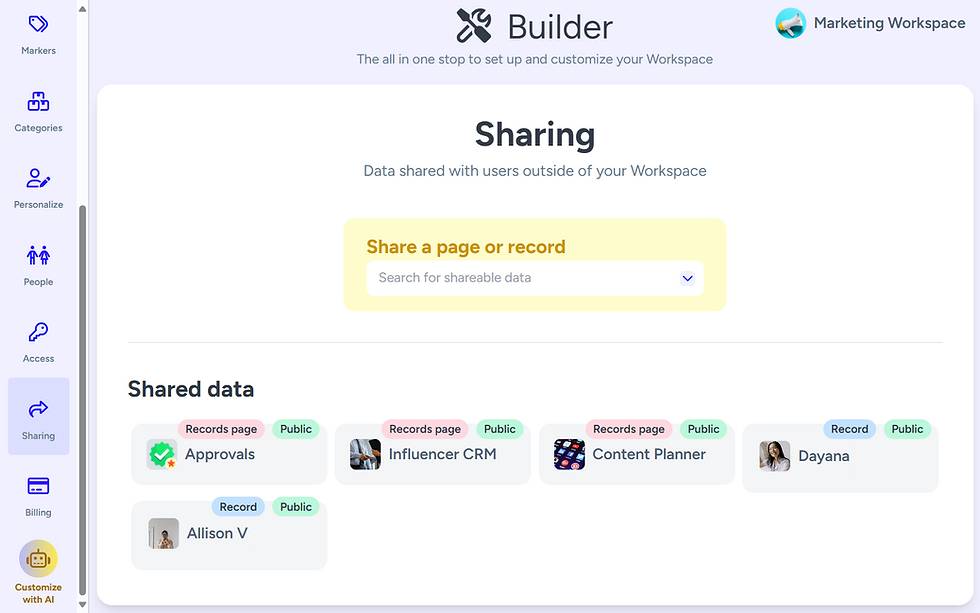Open the Billing section
Screen dimensions: 980x613
38,493
